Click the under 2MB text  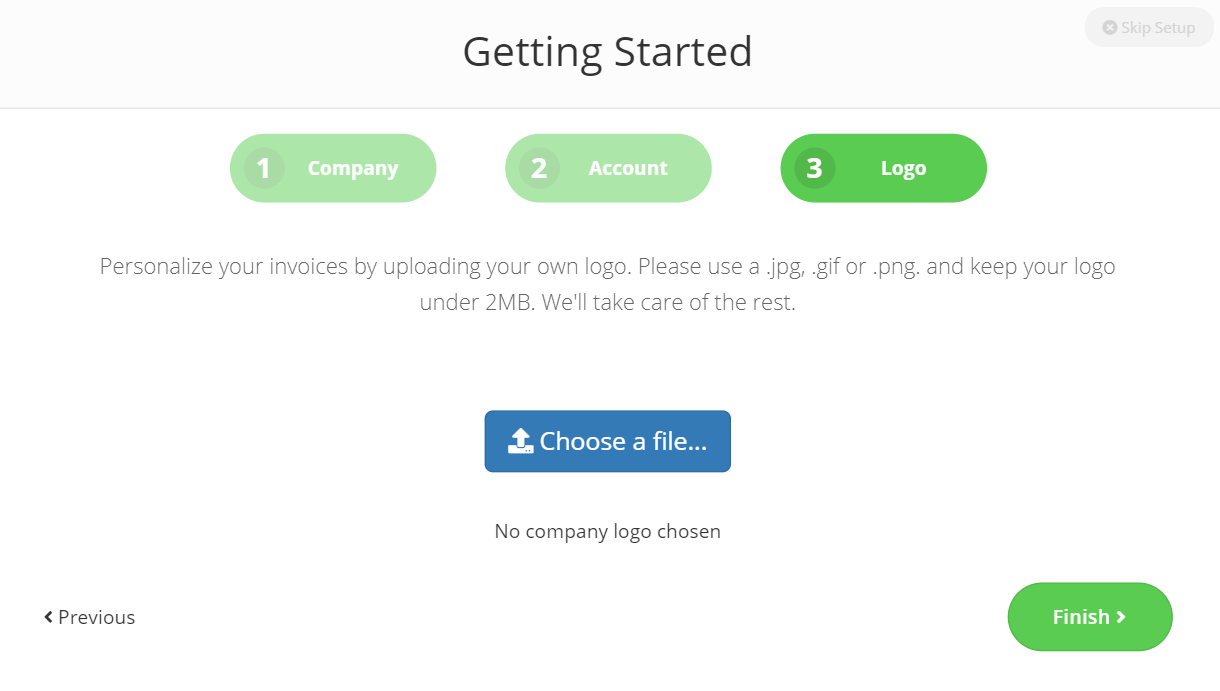click(476, 302)
